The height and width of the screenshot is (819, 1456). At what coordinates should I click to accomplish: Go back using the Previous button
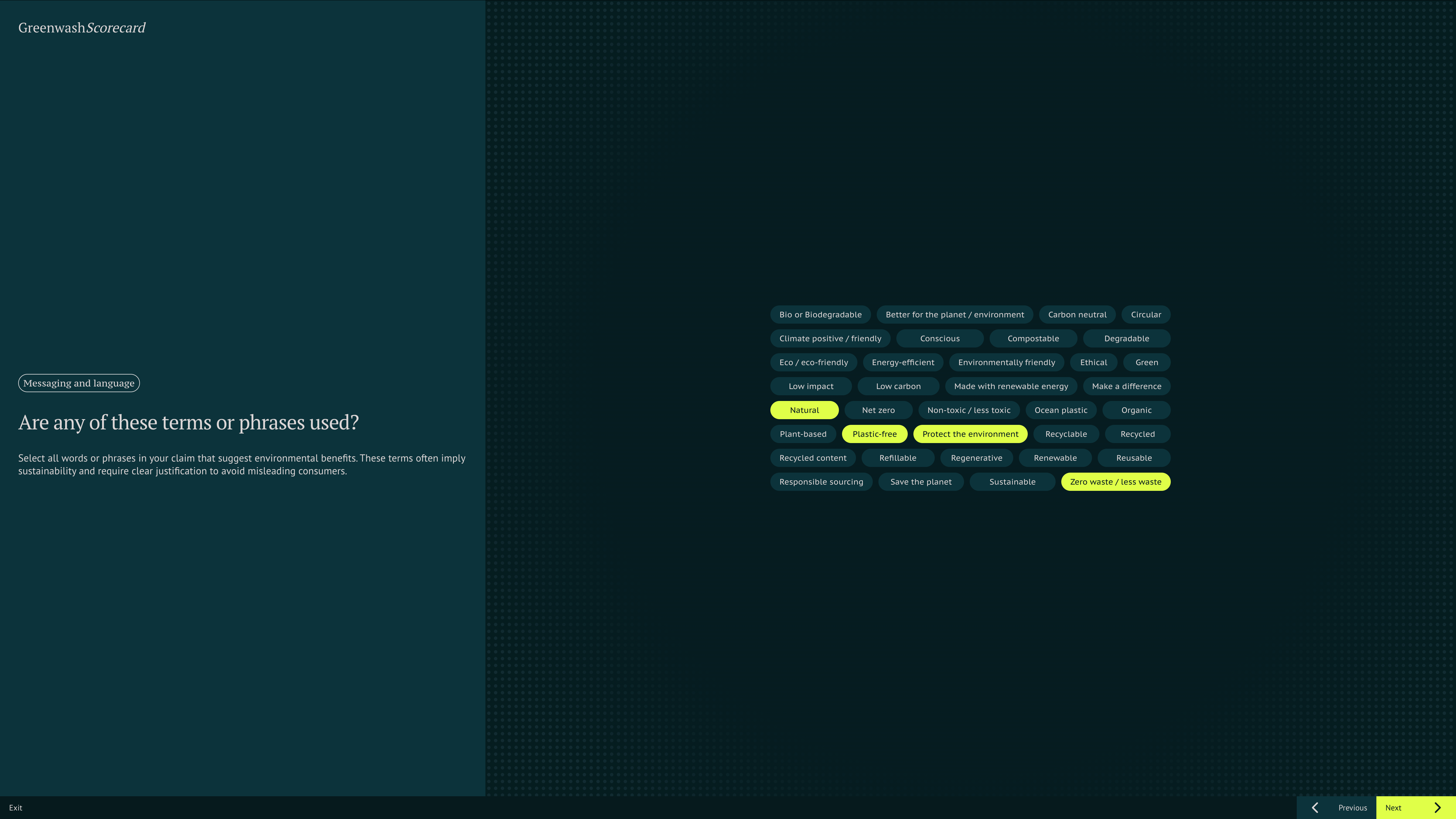pyautogui.click(x=1352, y=808)
